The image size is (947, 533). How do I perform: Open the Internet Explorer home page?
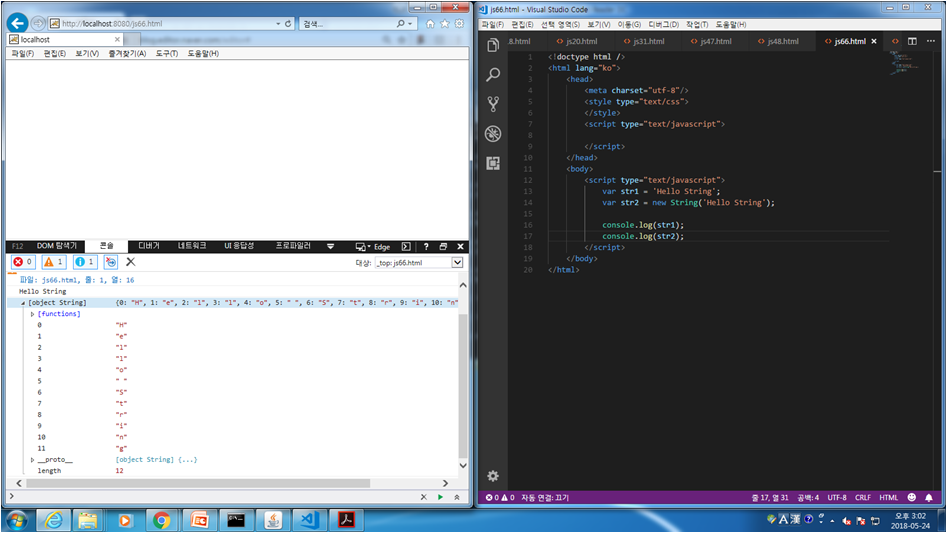(430, 24)
